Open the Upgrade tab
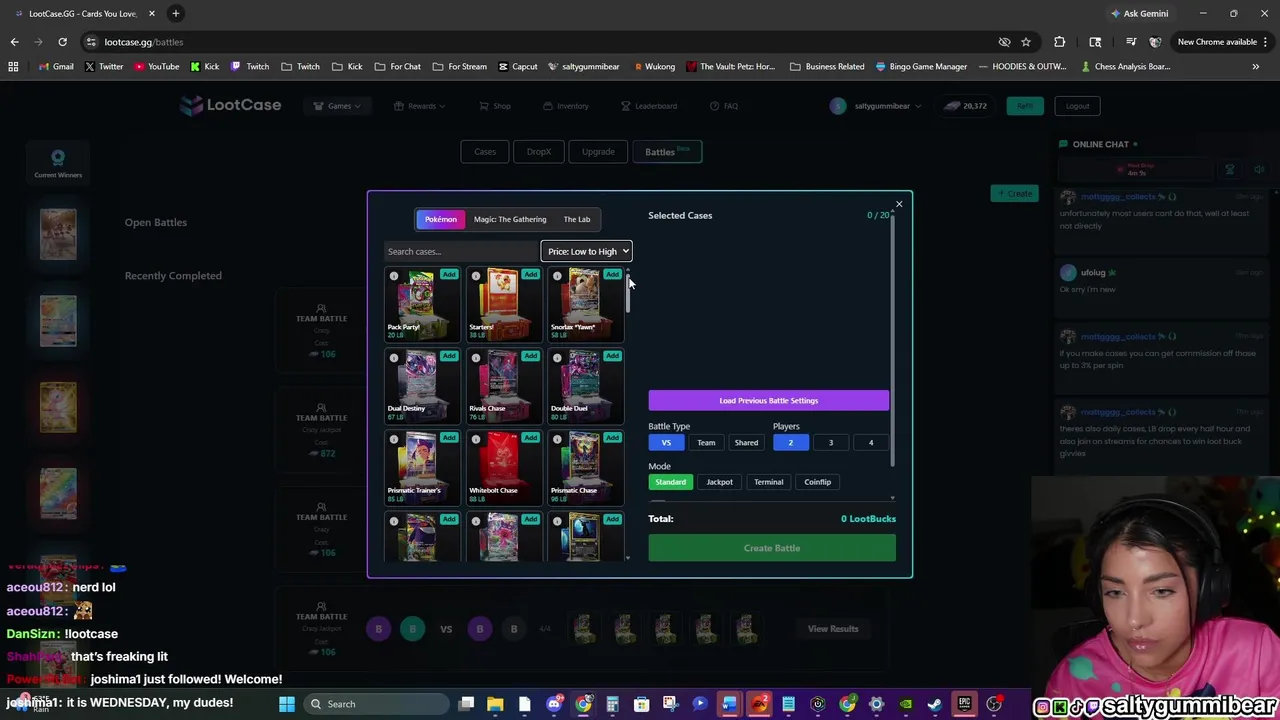Image resolution: width=1280 pixels, height=720 pixels. (x=599, y=152)
